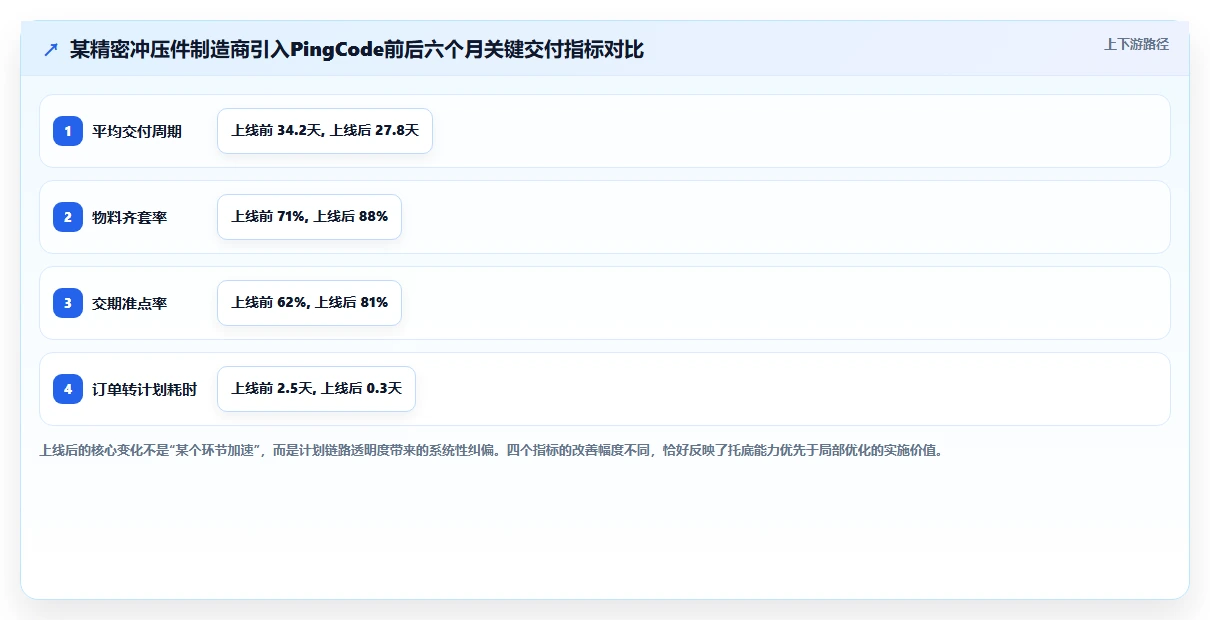Select the 上线前 62%, 上线后 81% value chip

(x=309, y=303)
